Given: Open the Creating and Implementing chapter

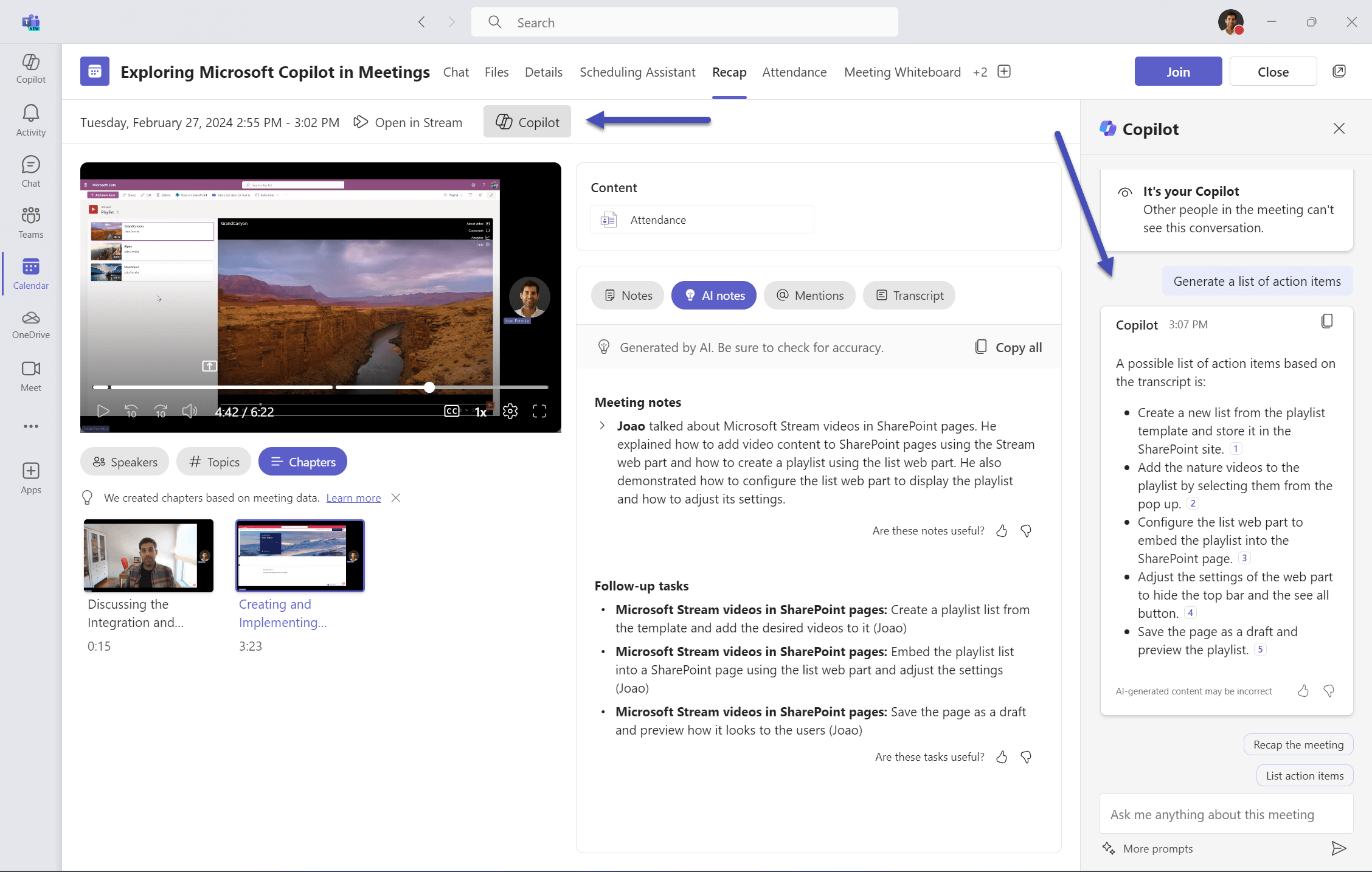Looking at the screenshot, I should coord(300,555).
